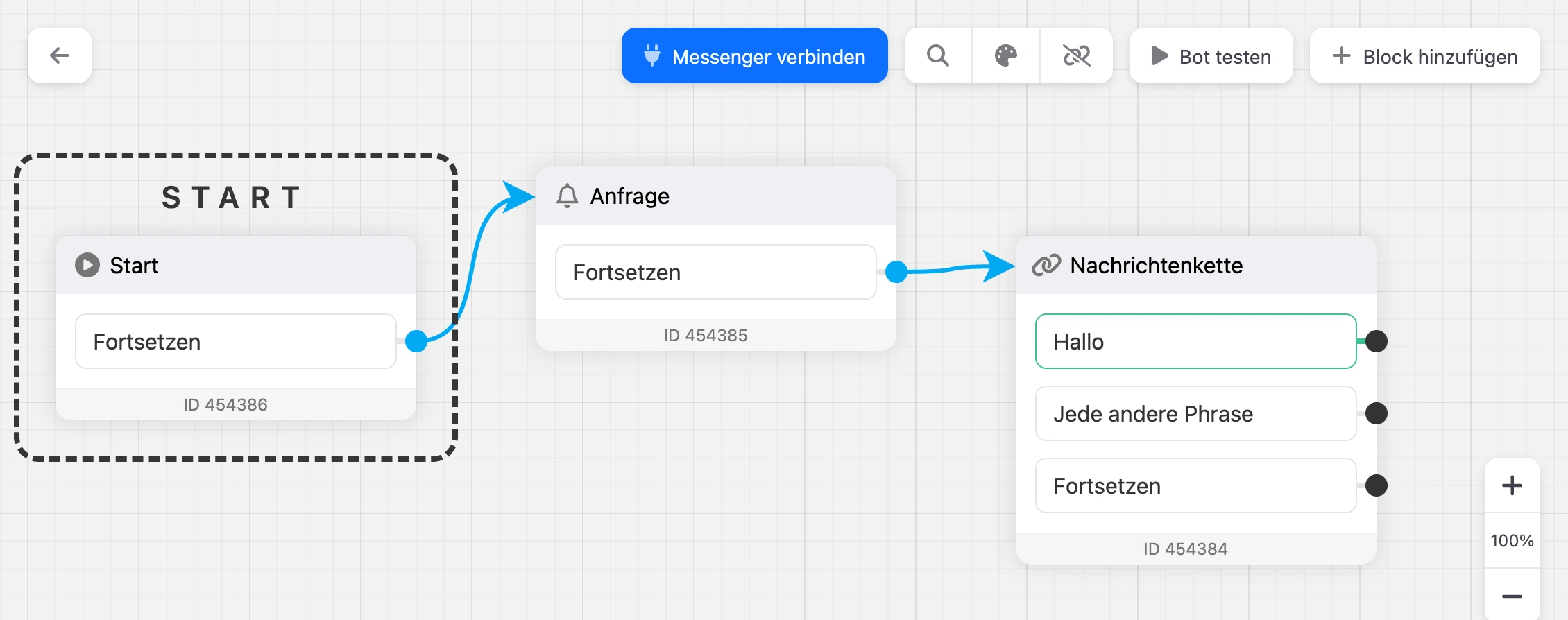Viewport: 1568px width, 620px height.
Task: Select the Nachrichtenkette block title
Action: coord(1157,266)
